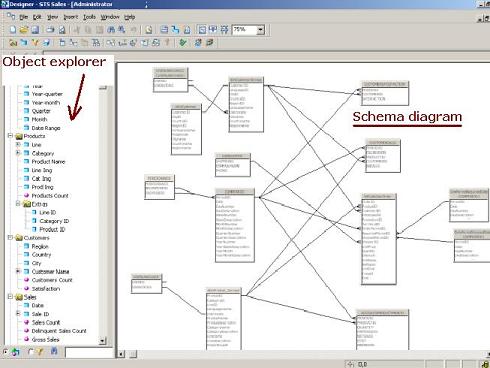Open the Tools menu
This screenshot has width=490, height=368.
(89, 17)
